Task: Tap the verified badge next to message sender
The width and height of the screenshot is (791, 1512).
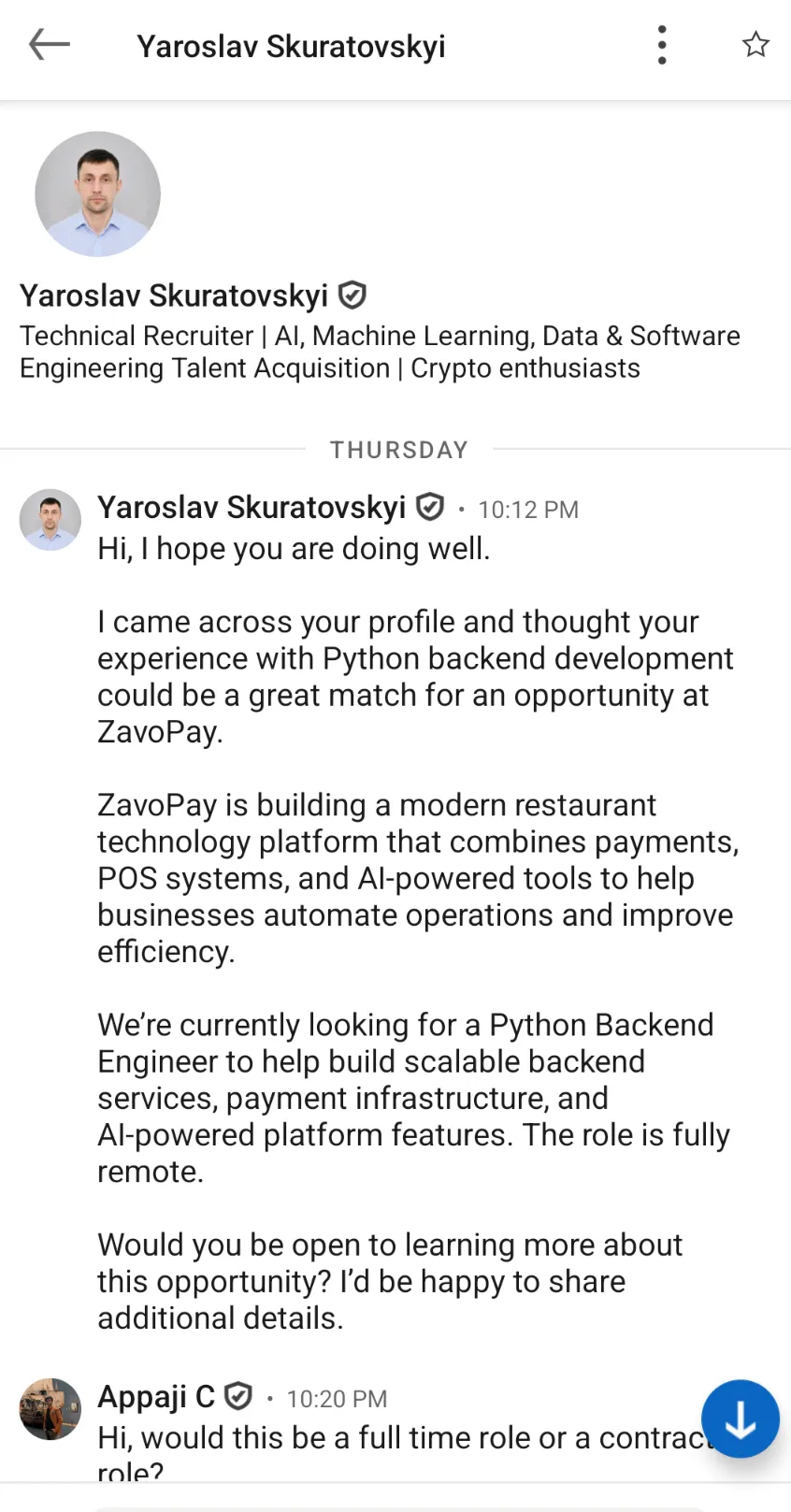Action: tap(430, 507)
